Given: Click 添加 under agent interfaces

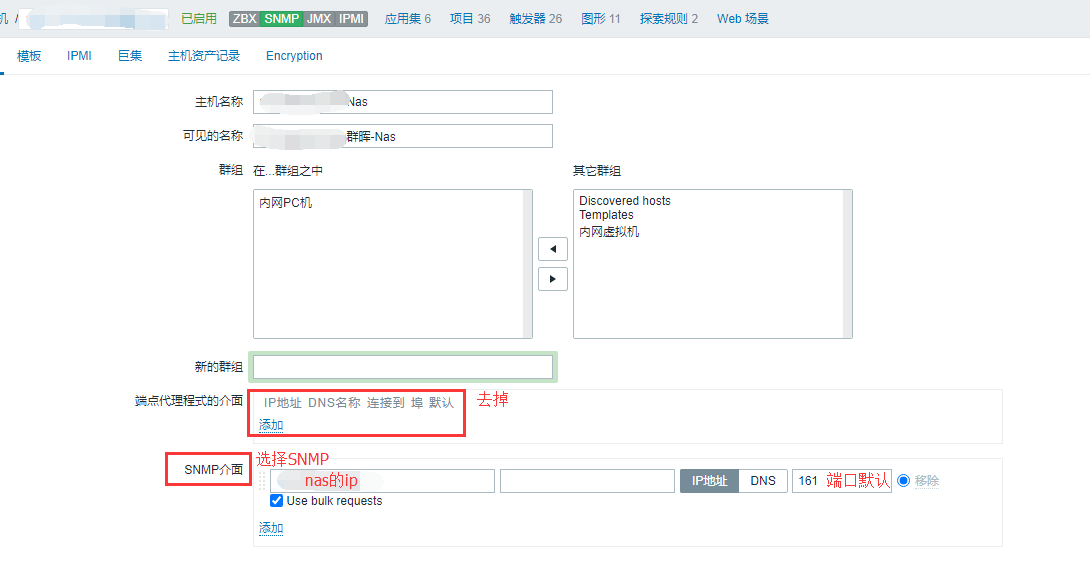Looking at the screenshot, I should coord(271,425).
